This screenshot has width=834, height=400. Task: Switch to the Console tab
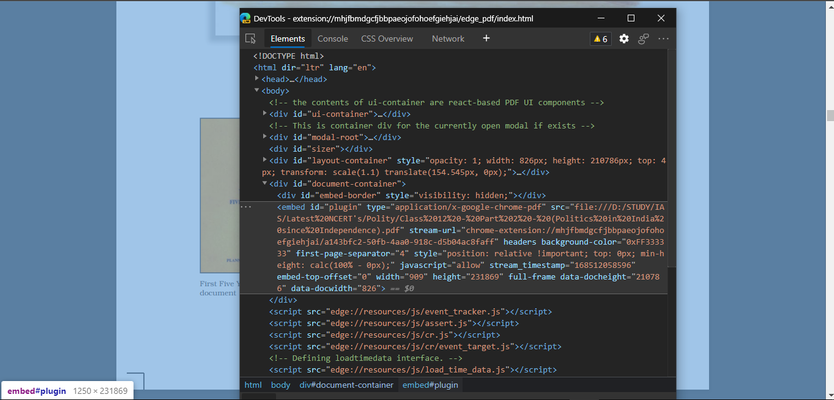click(x=333, y=39)
